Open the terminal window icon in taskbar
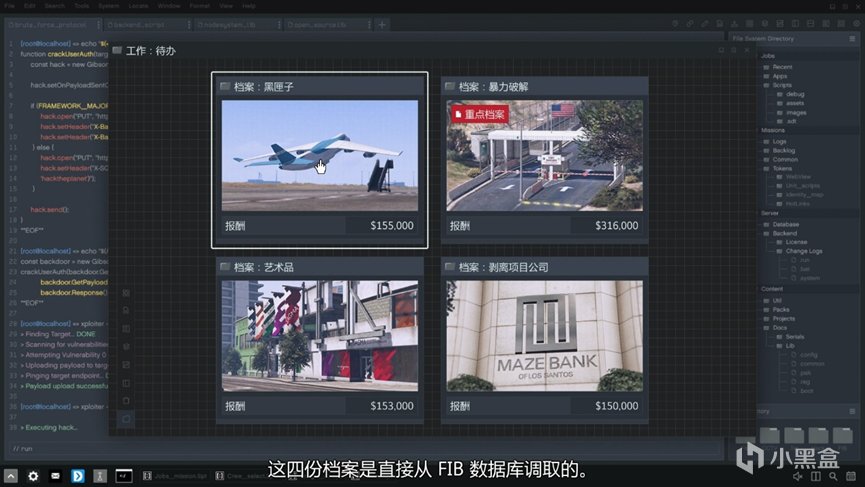 124,475
